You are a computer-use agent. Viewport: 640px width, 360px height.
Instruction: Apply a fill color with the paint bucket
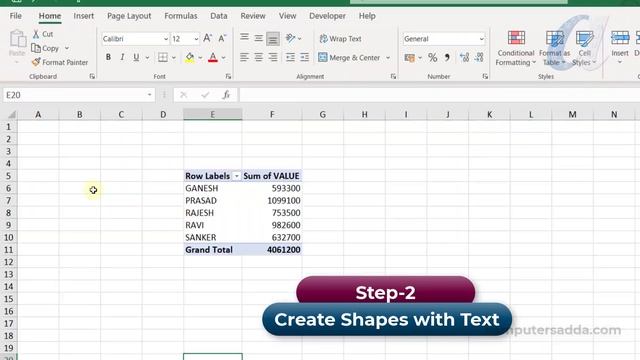(x=189, y=58)
